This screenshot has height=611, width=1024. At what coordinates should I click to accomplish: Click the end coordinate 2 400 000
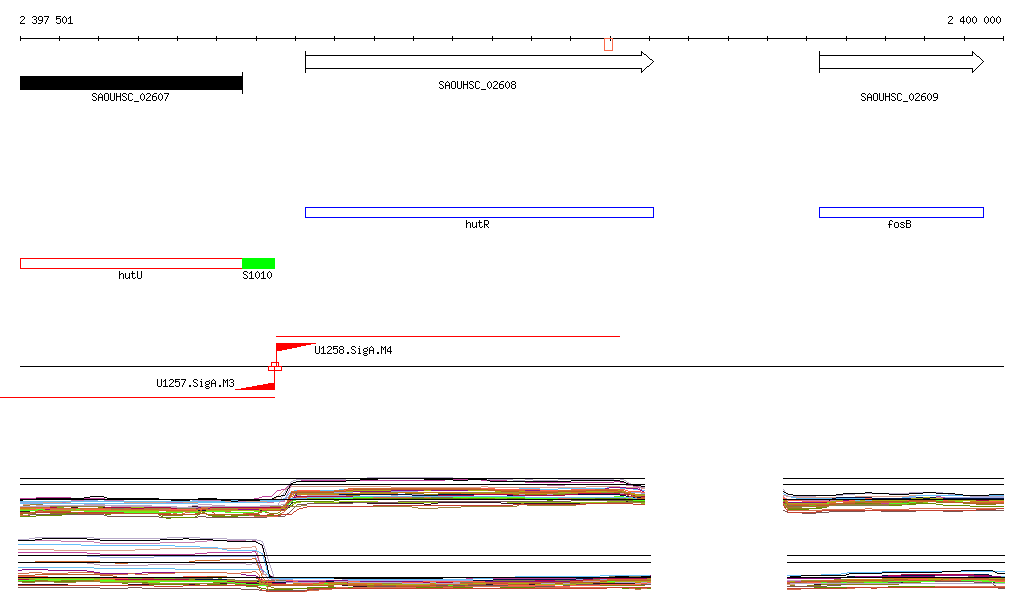pos(974,20)
